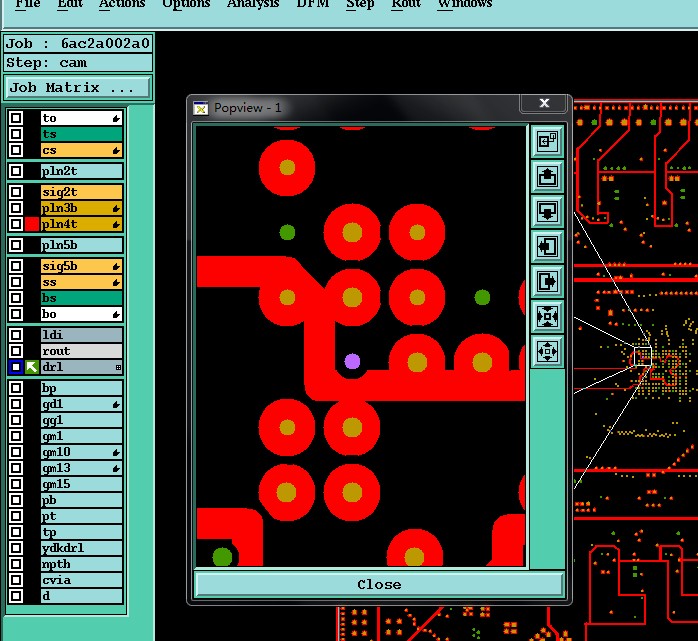The width and height of the screenshot is (698, 641).
Task: Select the 'tp' layer name
Action: [81, 532]
